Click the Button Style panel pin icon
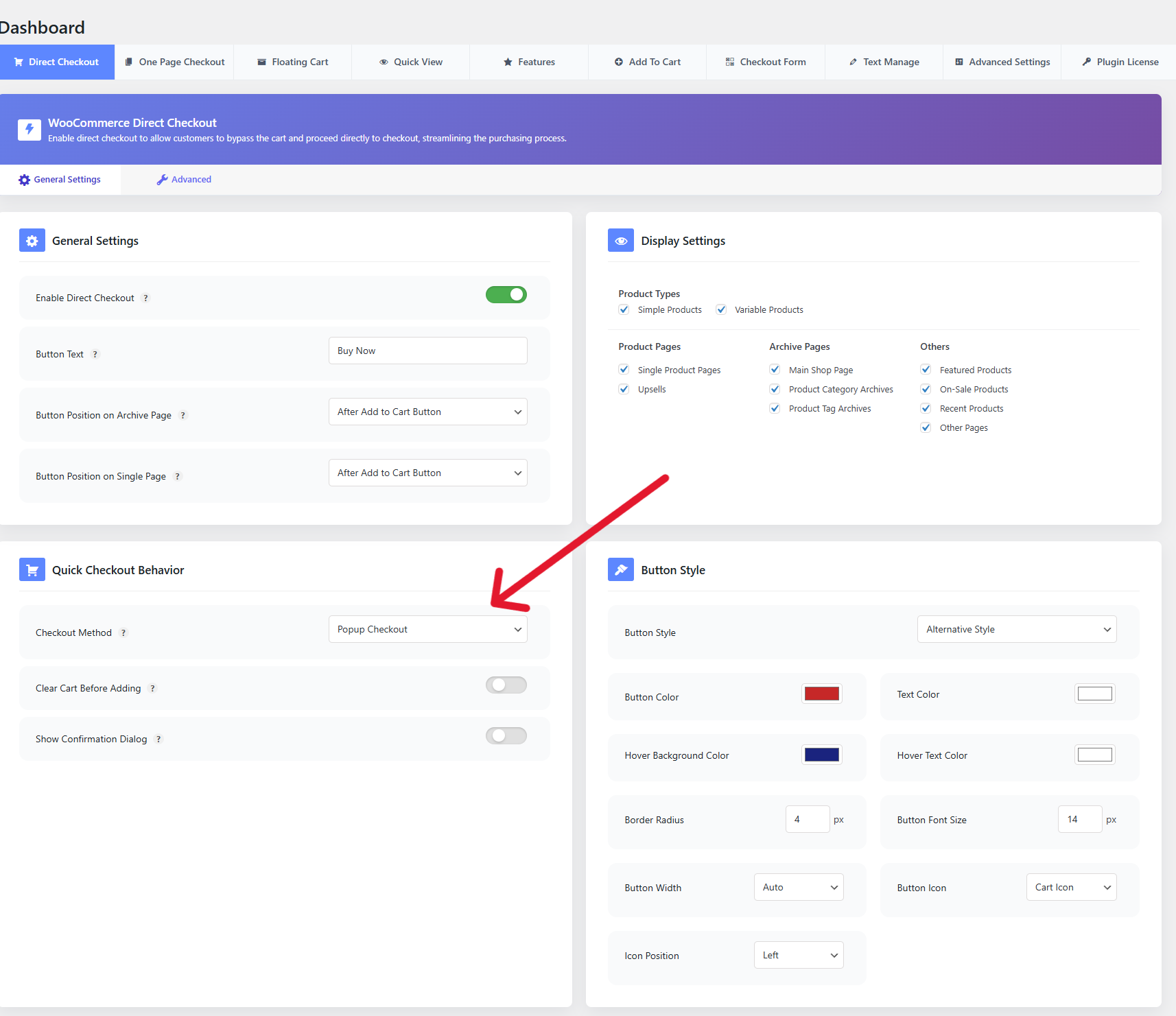 pos(621,570)
